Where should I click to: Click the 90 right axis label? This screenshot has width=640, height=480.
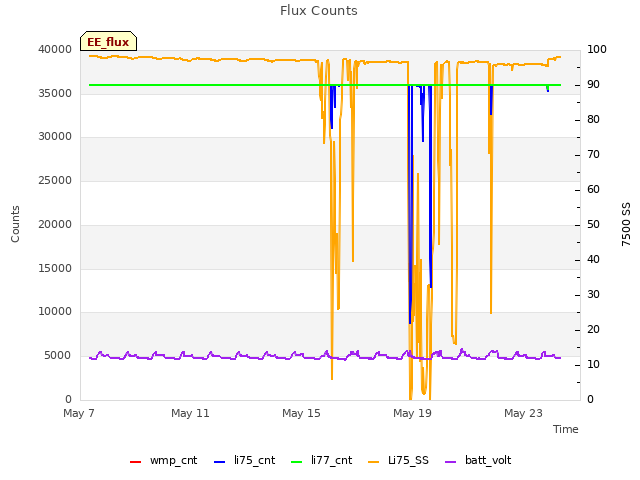point(593,84)
